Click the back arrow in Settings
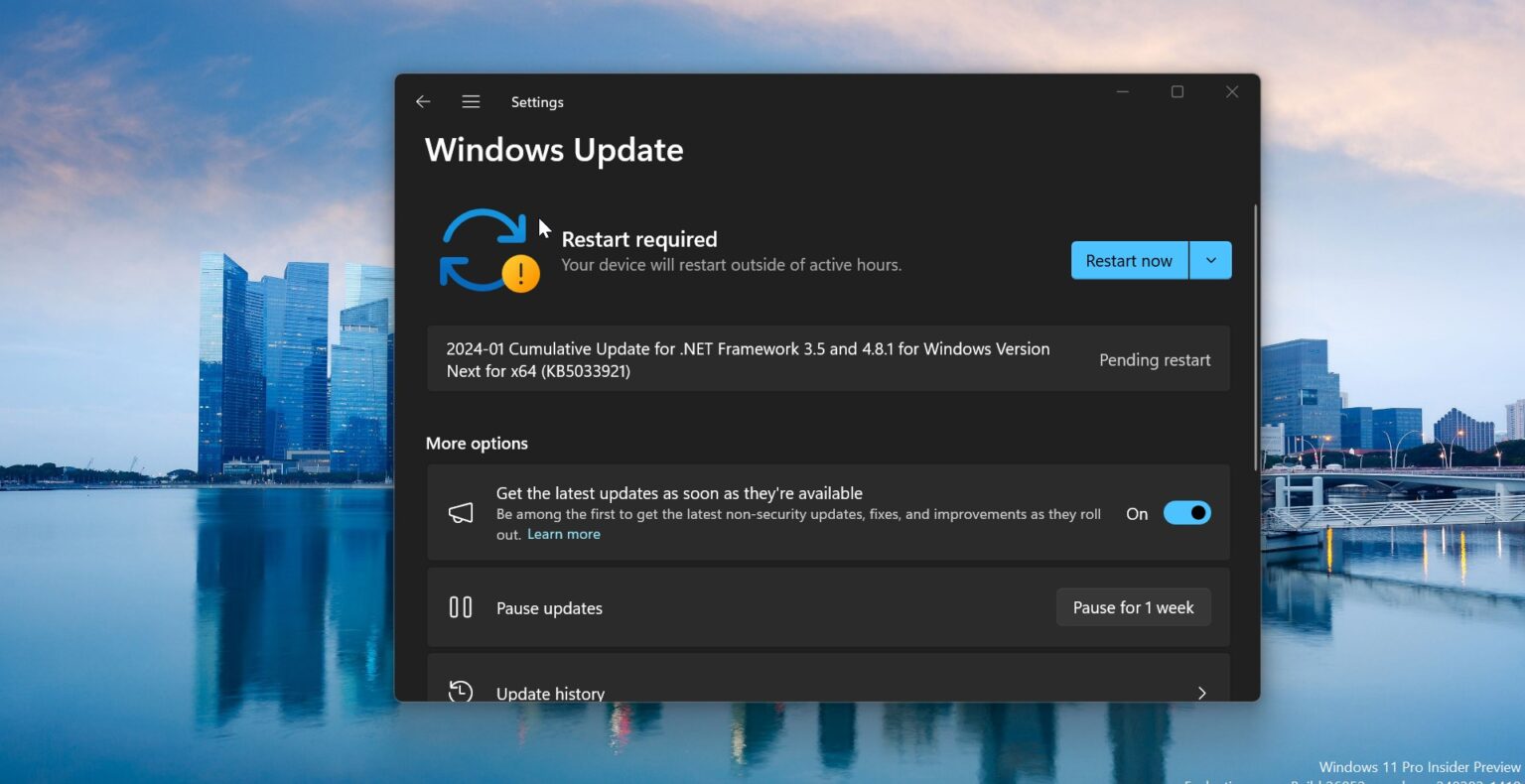Viewport: 1525px width, 784px height. [x=423, y=102]
